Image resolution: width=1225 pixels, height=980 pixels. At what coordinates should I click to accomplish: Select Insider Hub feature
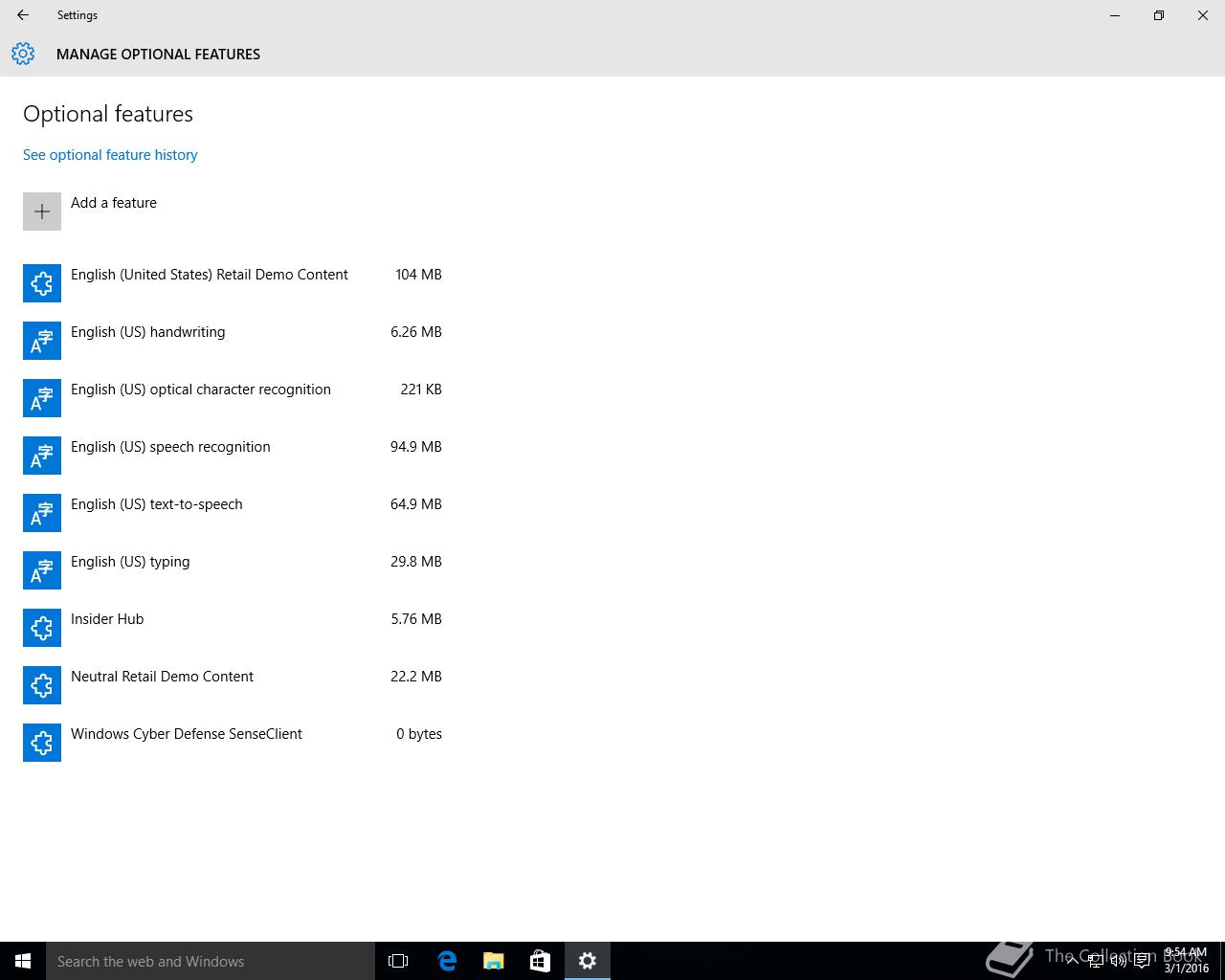pyautogui.click(x=233, y=628)
